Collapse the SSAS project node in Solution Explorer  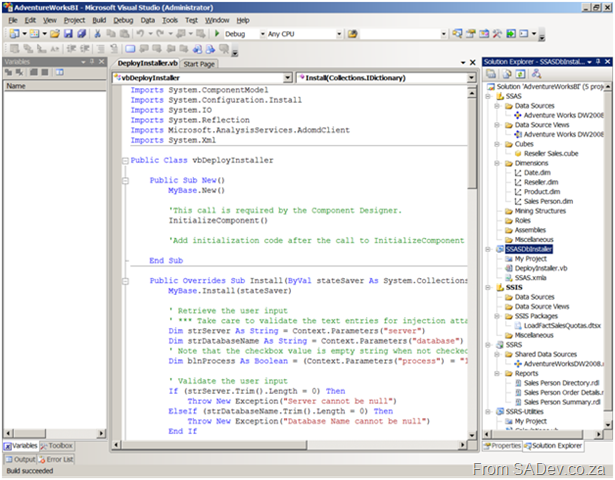tap(488, 96)
